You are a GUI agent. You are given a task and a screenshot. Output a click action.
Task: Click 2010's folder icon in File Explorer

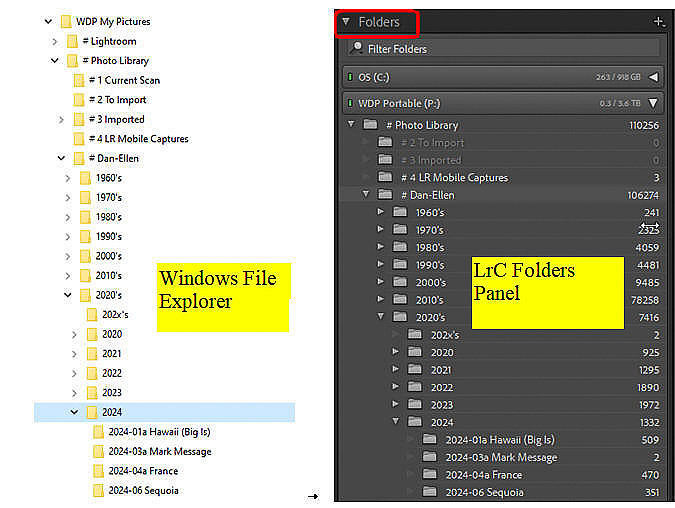point(85,276)
